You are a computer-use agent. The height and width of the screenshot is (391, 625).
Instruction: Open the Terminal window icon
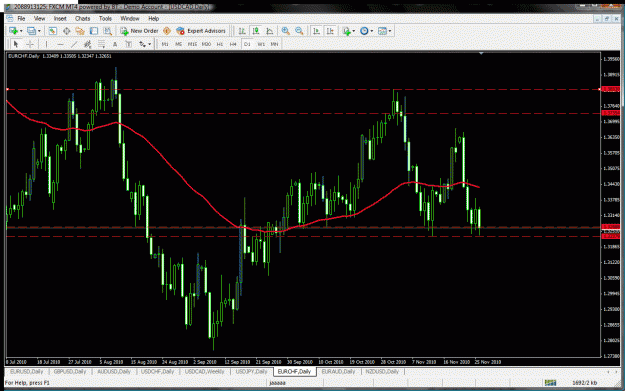pyautogui.click(x=94, y=31)
